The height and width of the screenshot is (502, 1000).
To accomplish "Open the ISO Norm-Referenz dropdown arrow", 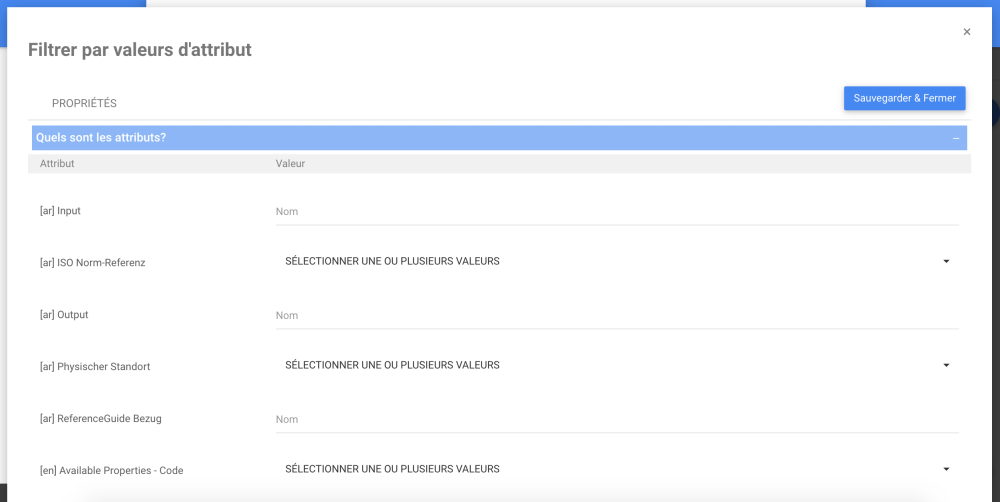I will pos(946,262).
